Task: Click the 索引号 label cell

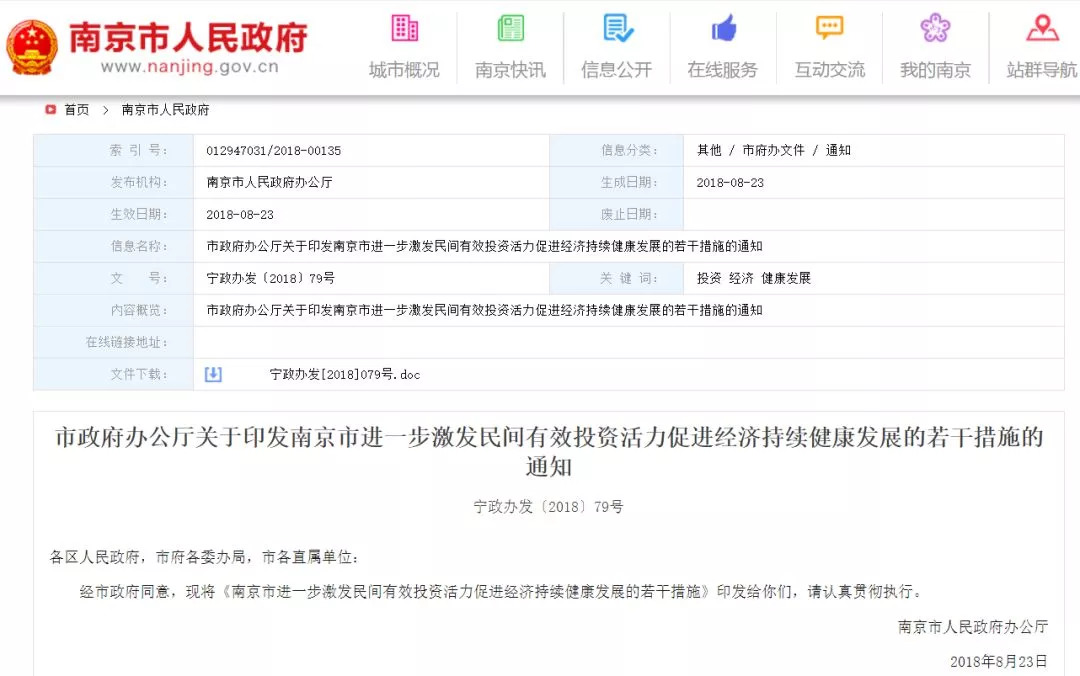Action: point(113,150)
